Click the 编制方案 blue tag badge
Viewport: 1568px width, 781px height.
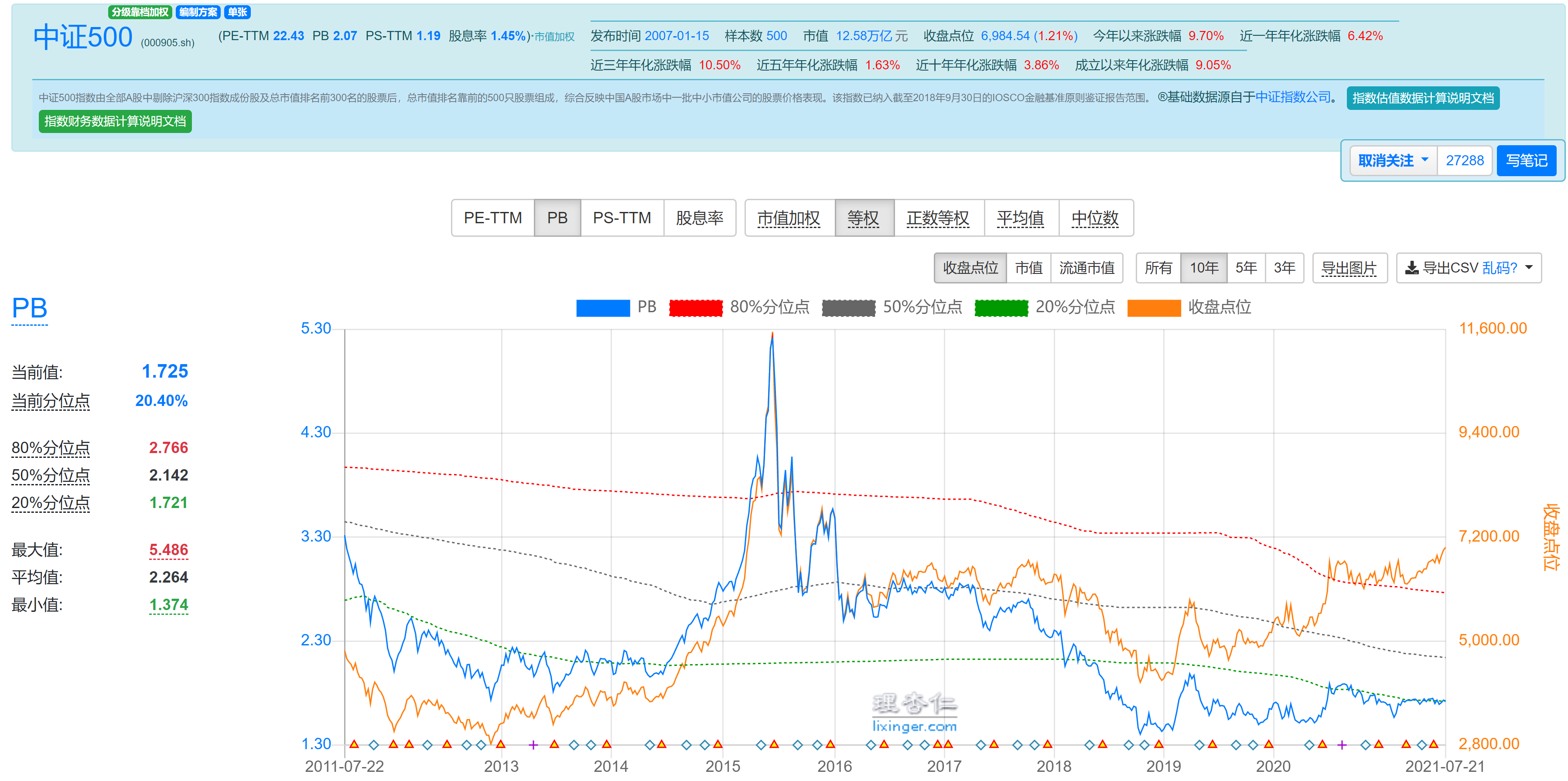point(198,12)
